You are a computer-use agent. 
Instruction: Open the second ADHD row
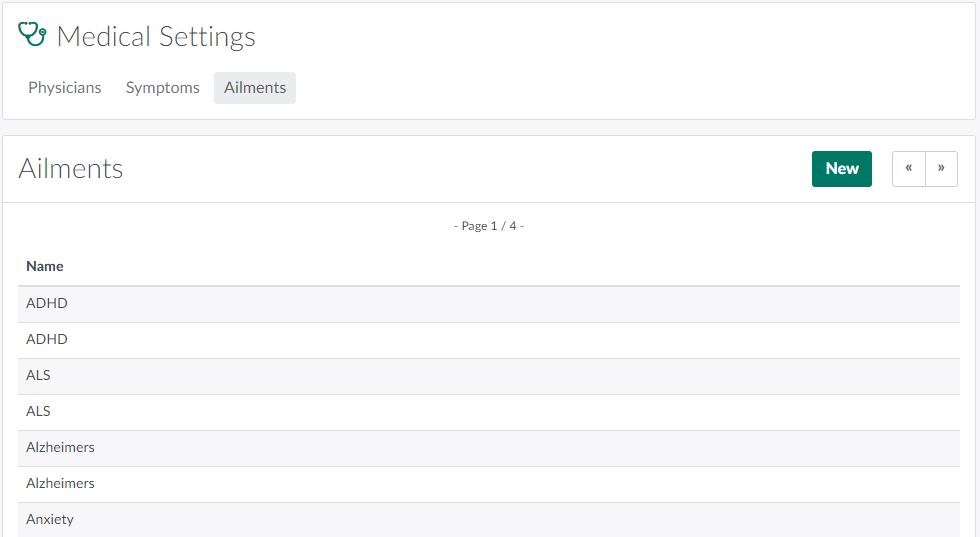(47, 339)
